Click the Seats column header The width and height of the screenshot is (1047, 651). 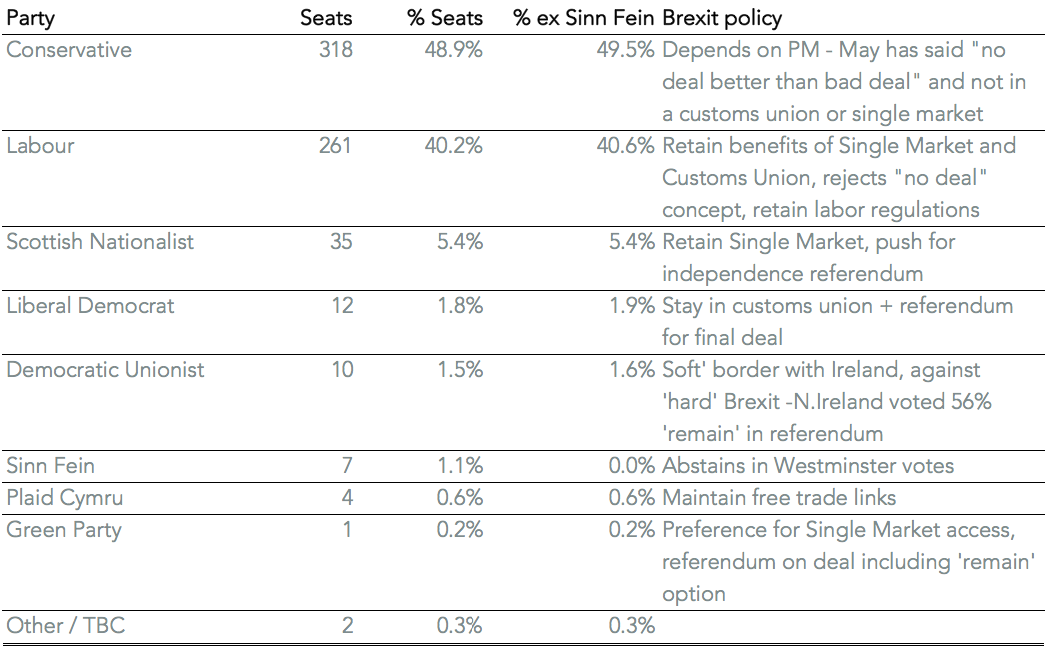click(326, 19)
